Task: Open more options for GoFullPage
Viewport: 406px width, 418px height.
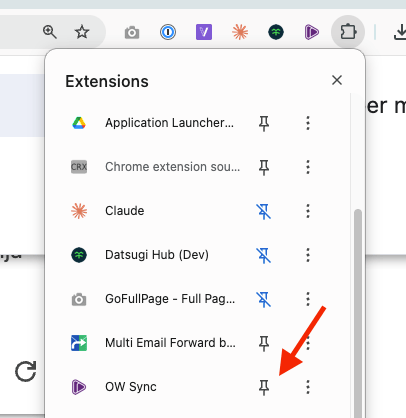Action: (x=308, y=299)
